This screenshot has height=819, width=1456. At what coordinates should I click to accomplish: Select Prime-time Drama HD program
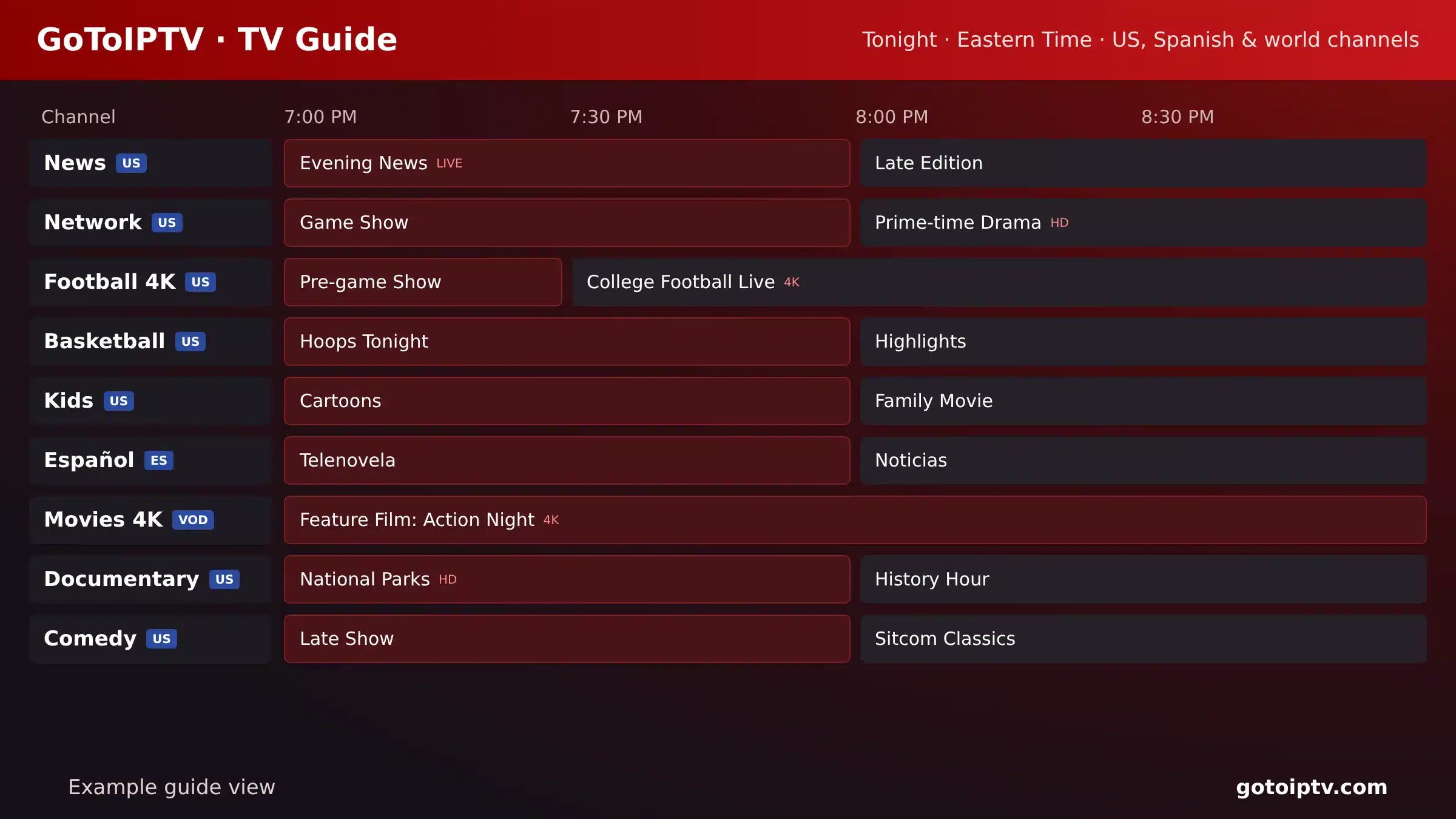coord(1143,223)
